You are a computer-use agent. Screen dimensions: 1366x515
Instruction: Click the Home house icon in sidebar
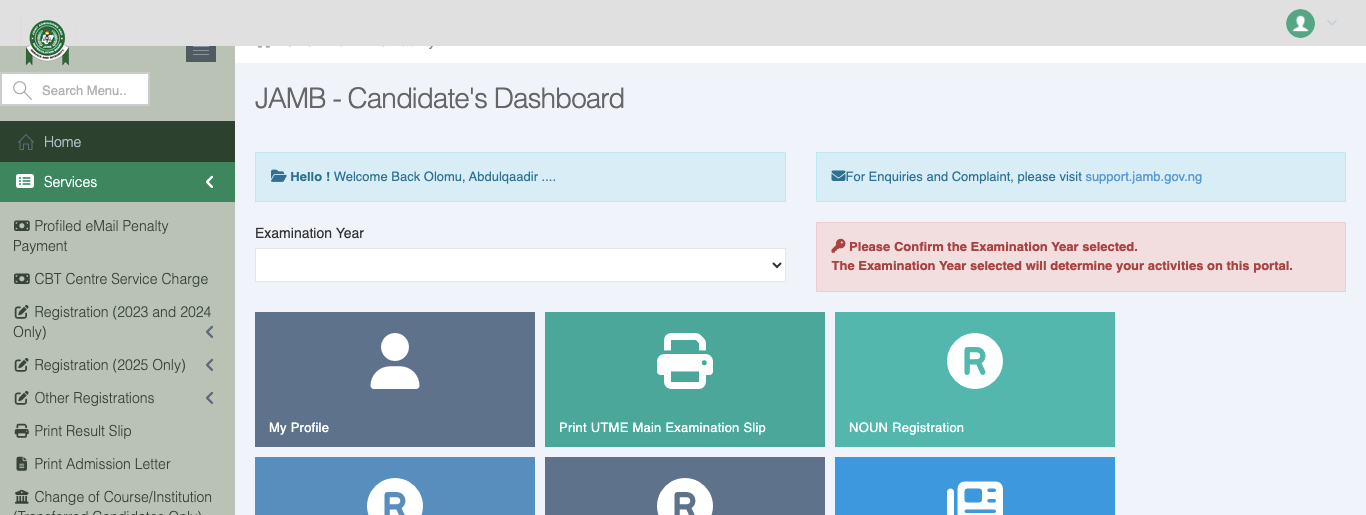(26, 142)
